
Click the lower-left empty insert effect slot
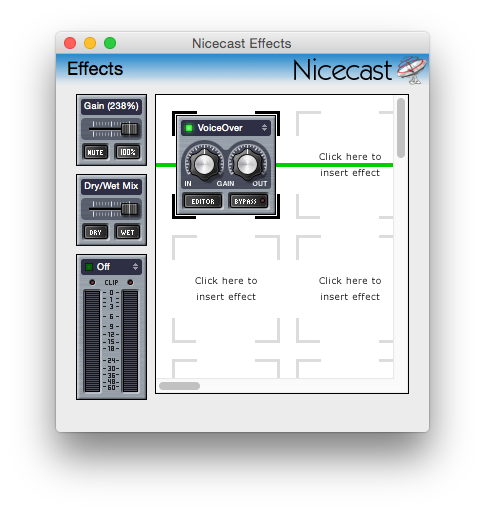226,289
